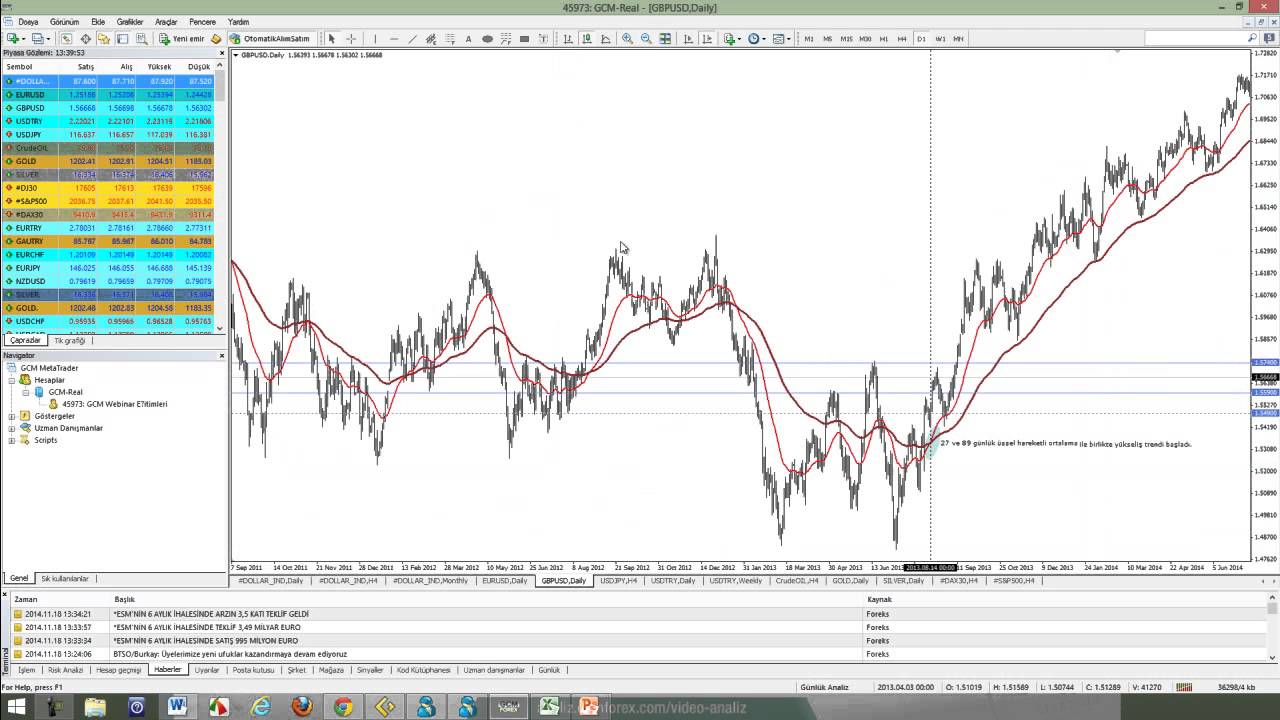The image size is (1280, 720).
Task: Open Google Chrome from taskbar
Action: 343,707
